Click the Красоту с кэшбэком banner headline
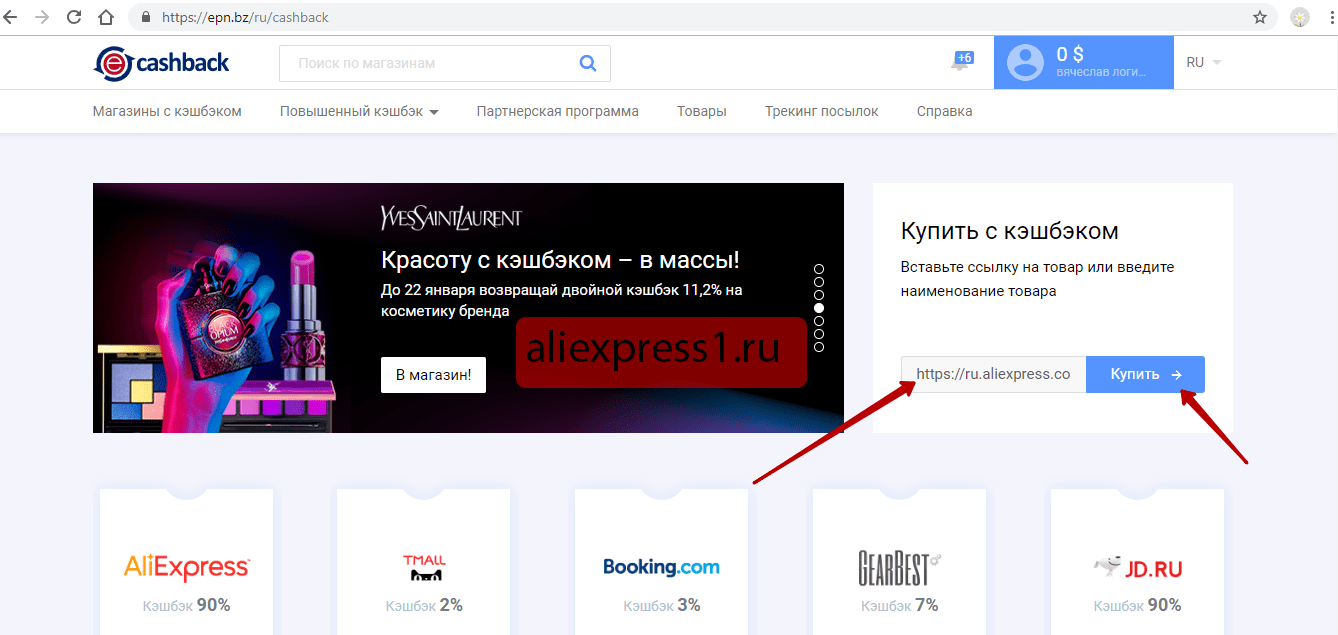This screenshot has height=635, width=1338. 561,261
